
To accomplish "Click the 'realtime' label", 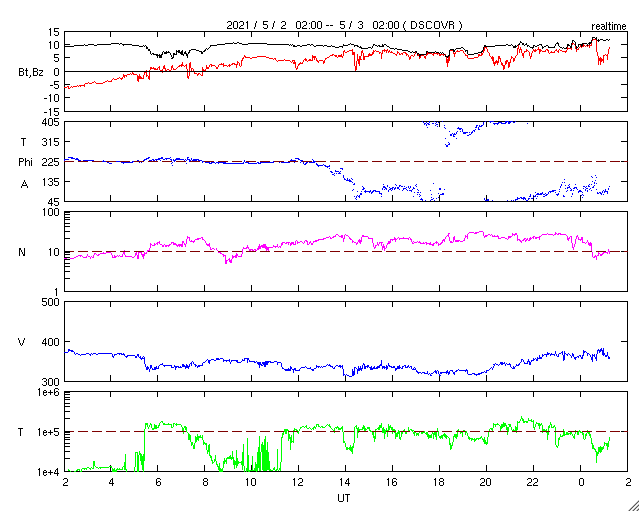I will point(609,27).
